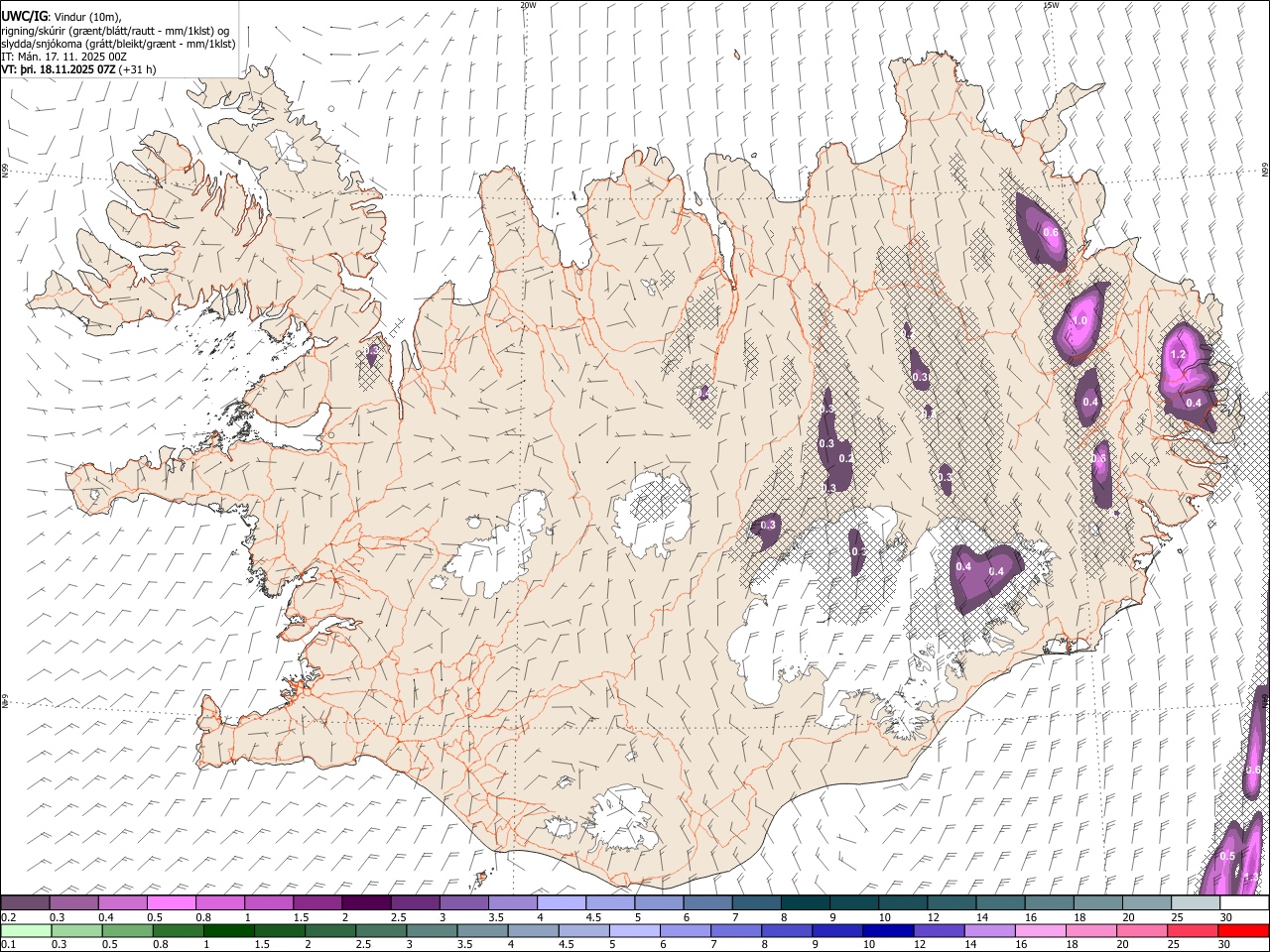Pick the 5 light blue rain scale swatch
This screenshot has height=952, width=1270.
point(634,930)
